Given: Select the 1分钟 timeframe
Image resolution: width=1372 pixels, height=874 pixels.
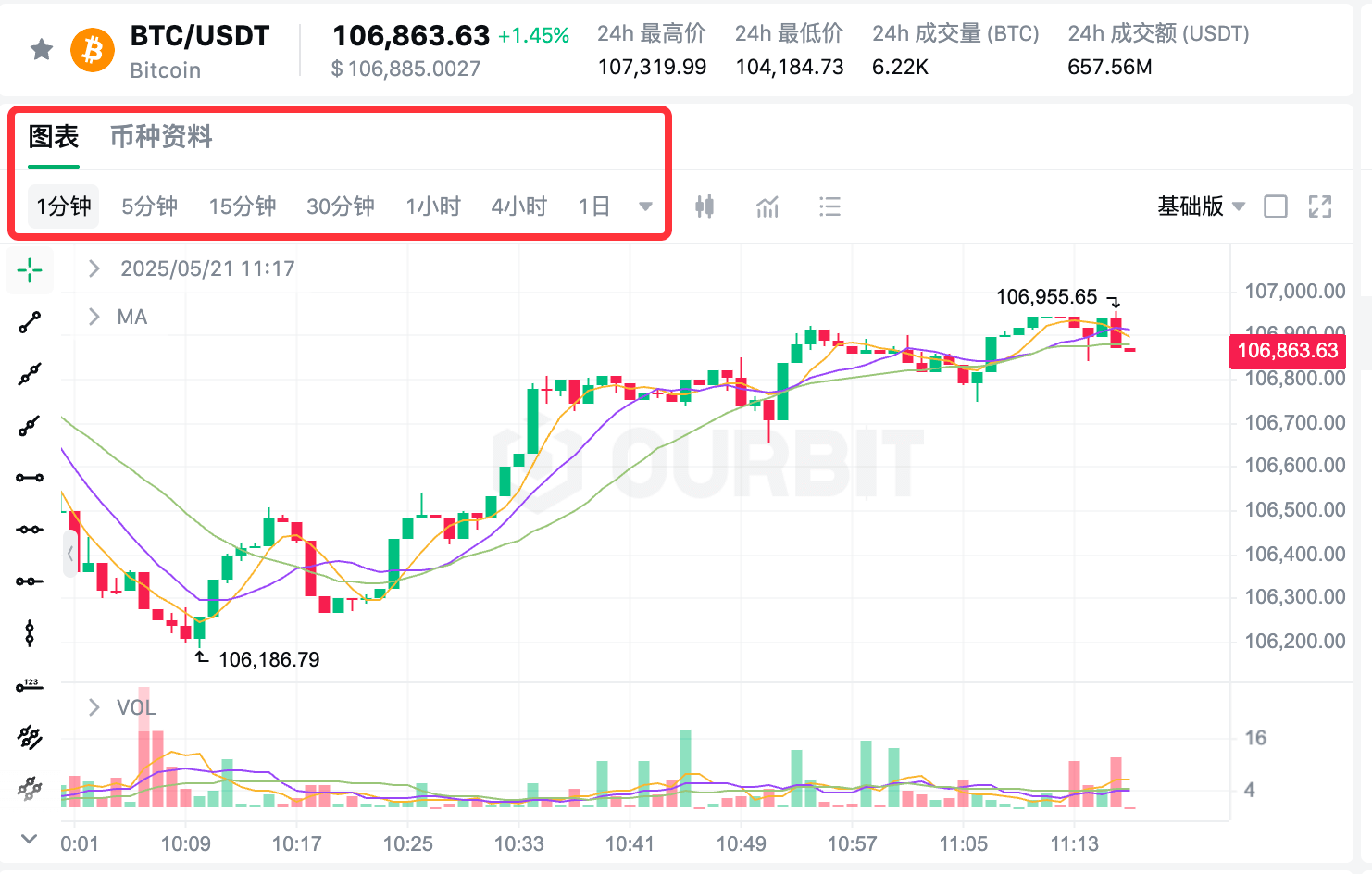Looking at the screenshot, I should 64,206.
